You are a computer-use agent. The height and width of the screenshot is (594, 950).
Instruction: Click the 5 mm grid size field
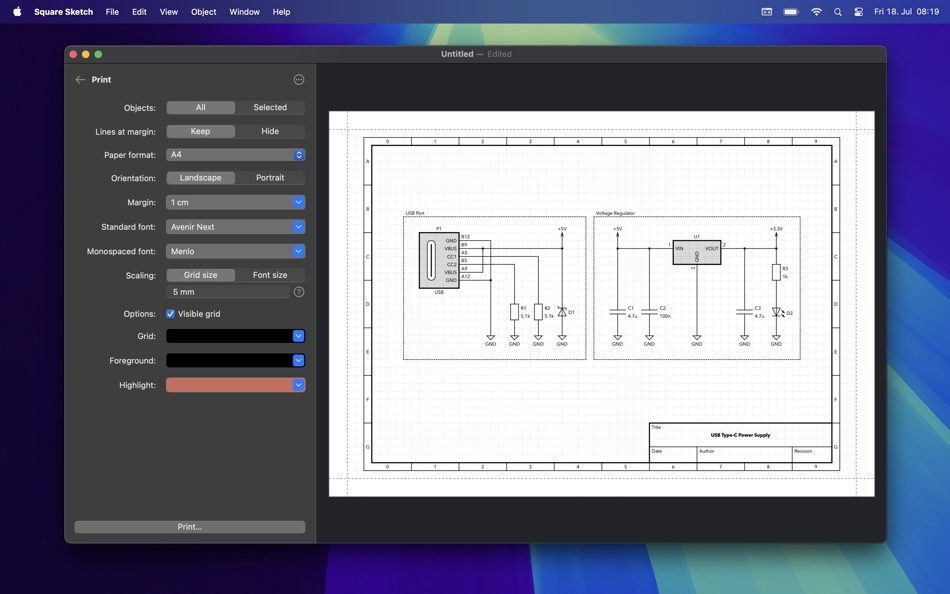tap(228, 292)
